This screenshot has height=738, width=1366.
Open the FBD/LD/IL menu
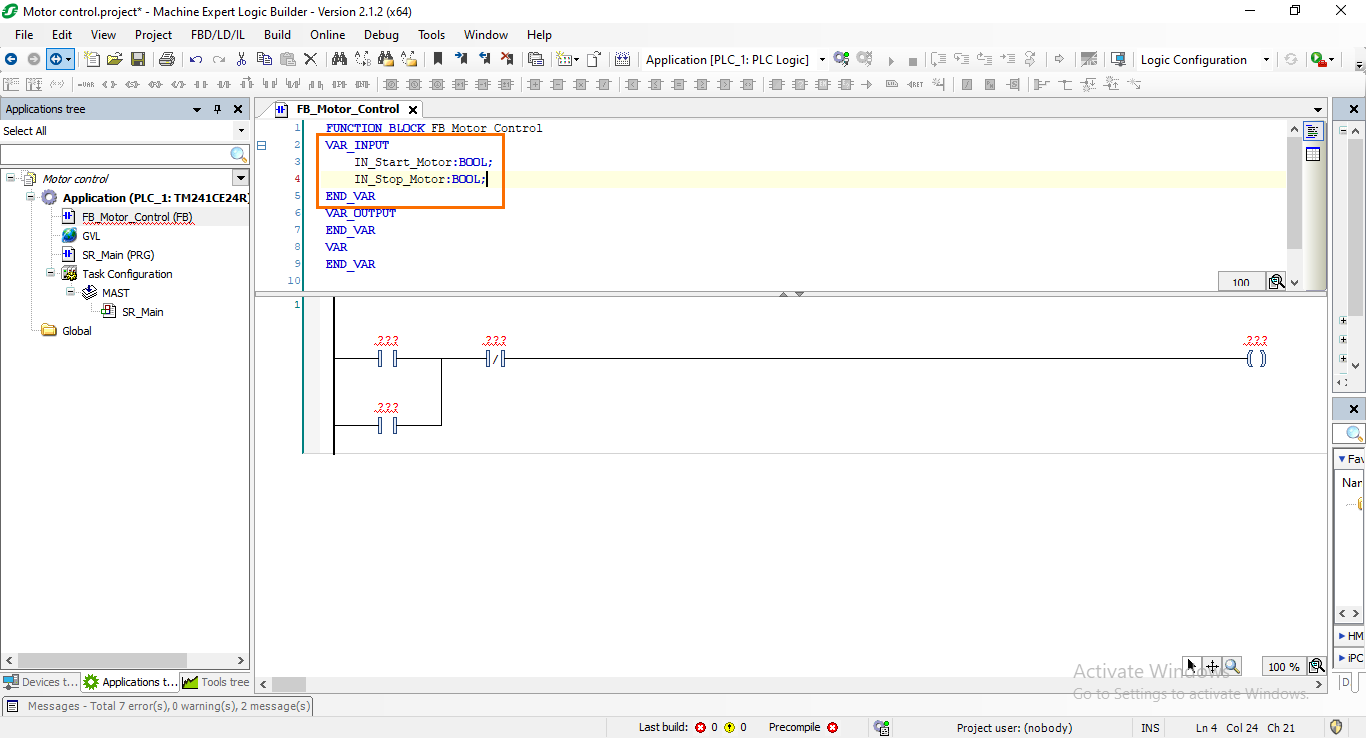pyautogui.click(x=217, y=34)
